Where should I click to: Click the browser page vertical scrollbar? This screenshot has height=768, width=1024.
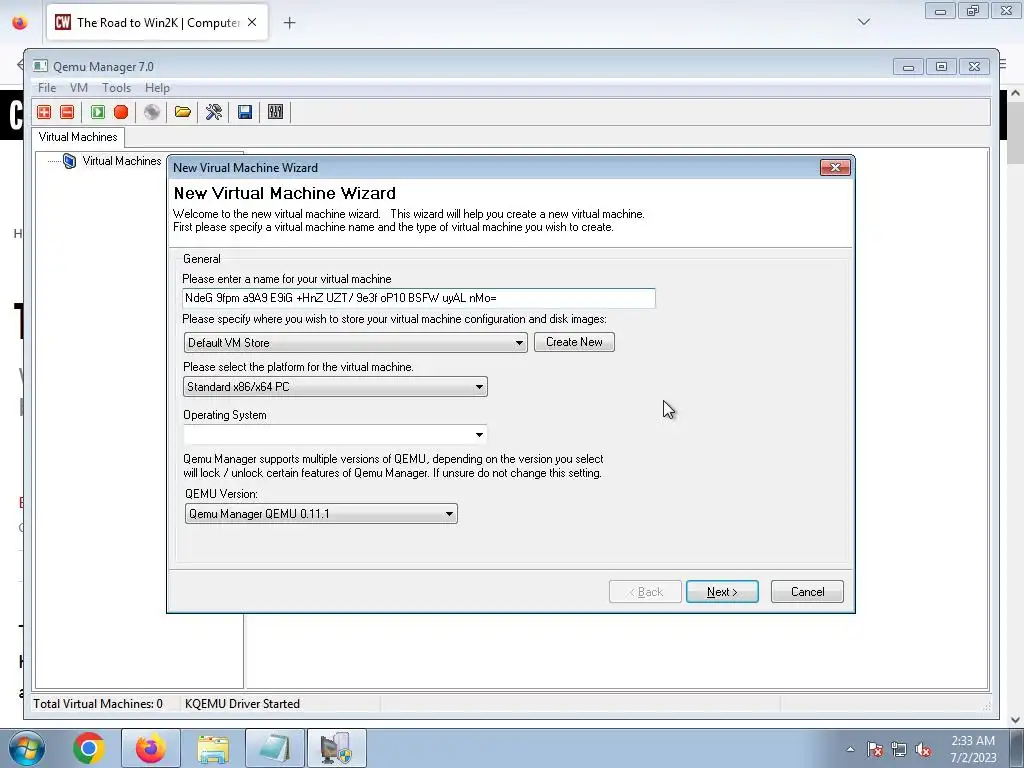[1016, 405]
